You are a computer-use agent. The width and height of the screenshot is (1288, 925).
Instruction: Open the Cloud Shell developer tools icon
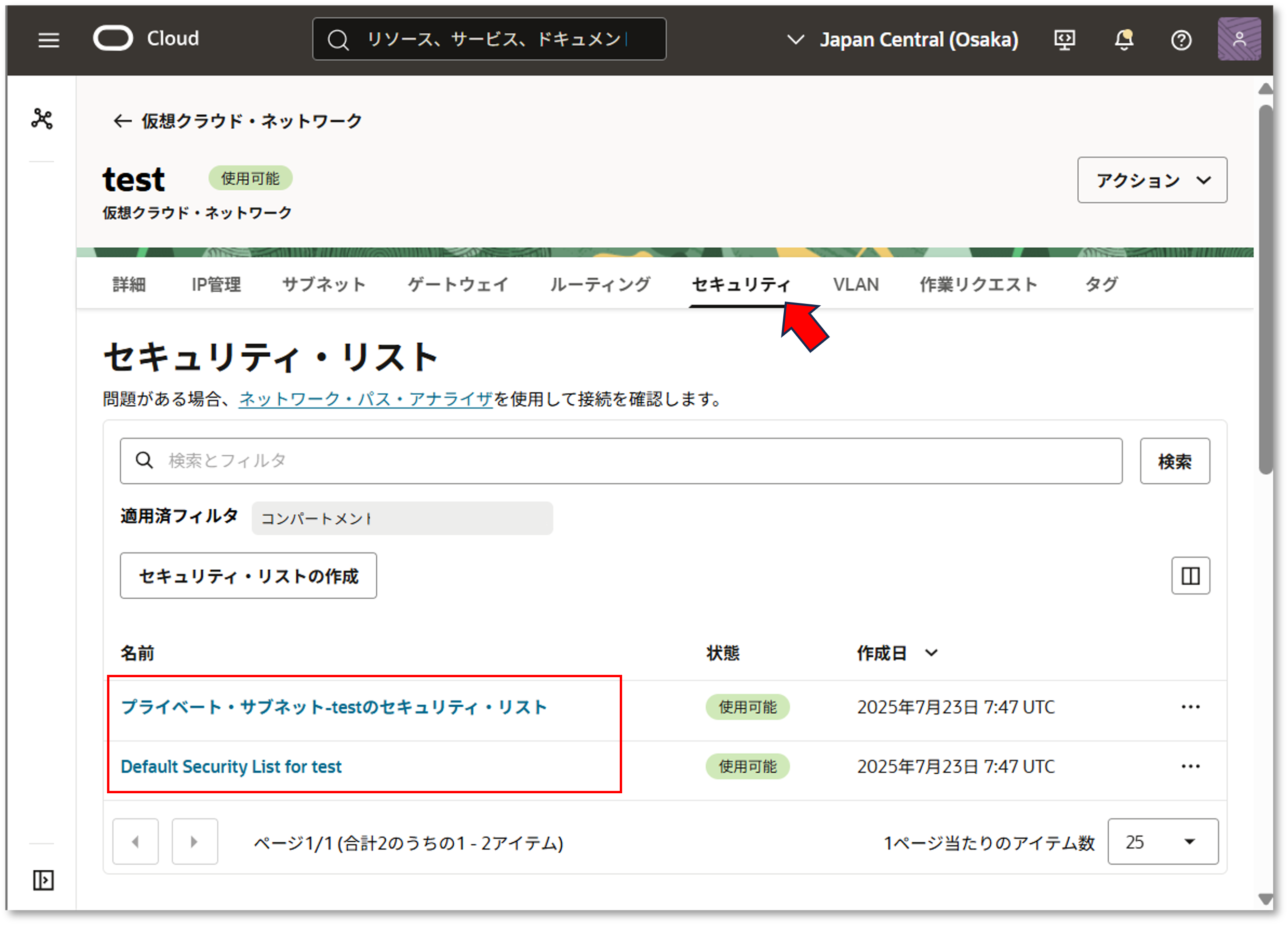tap(1064, 40)
